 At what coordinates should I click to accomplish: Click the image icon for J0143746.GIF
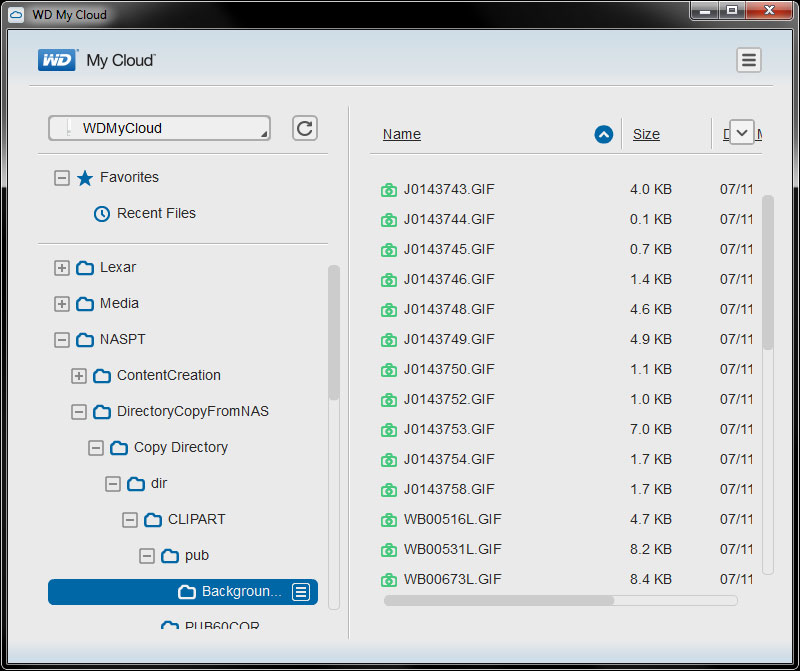coord(389,280)
